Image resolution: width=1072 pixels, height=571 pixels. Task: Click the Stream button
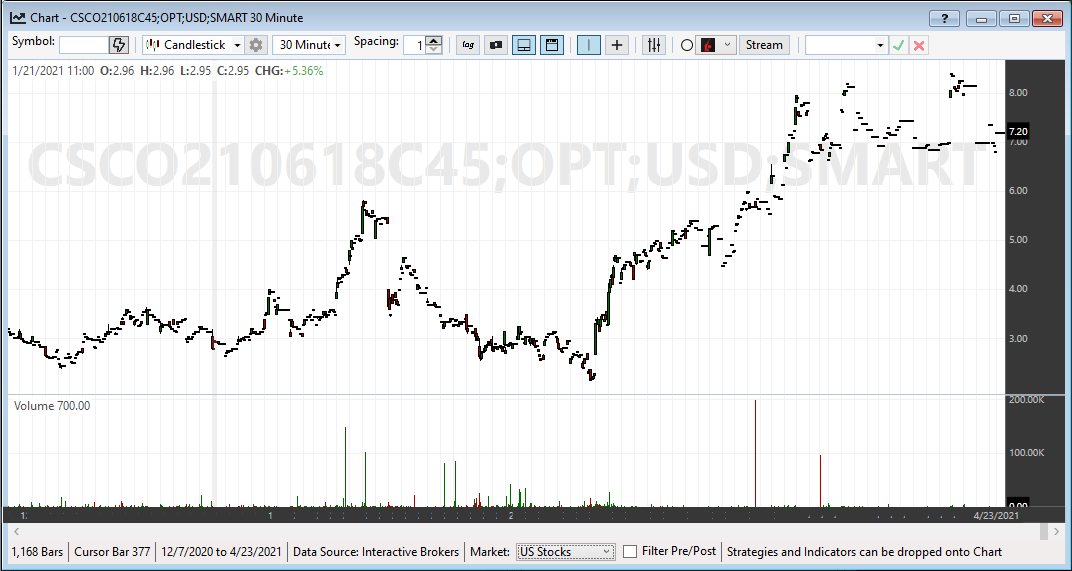click(x=764, y=45)
